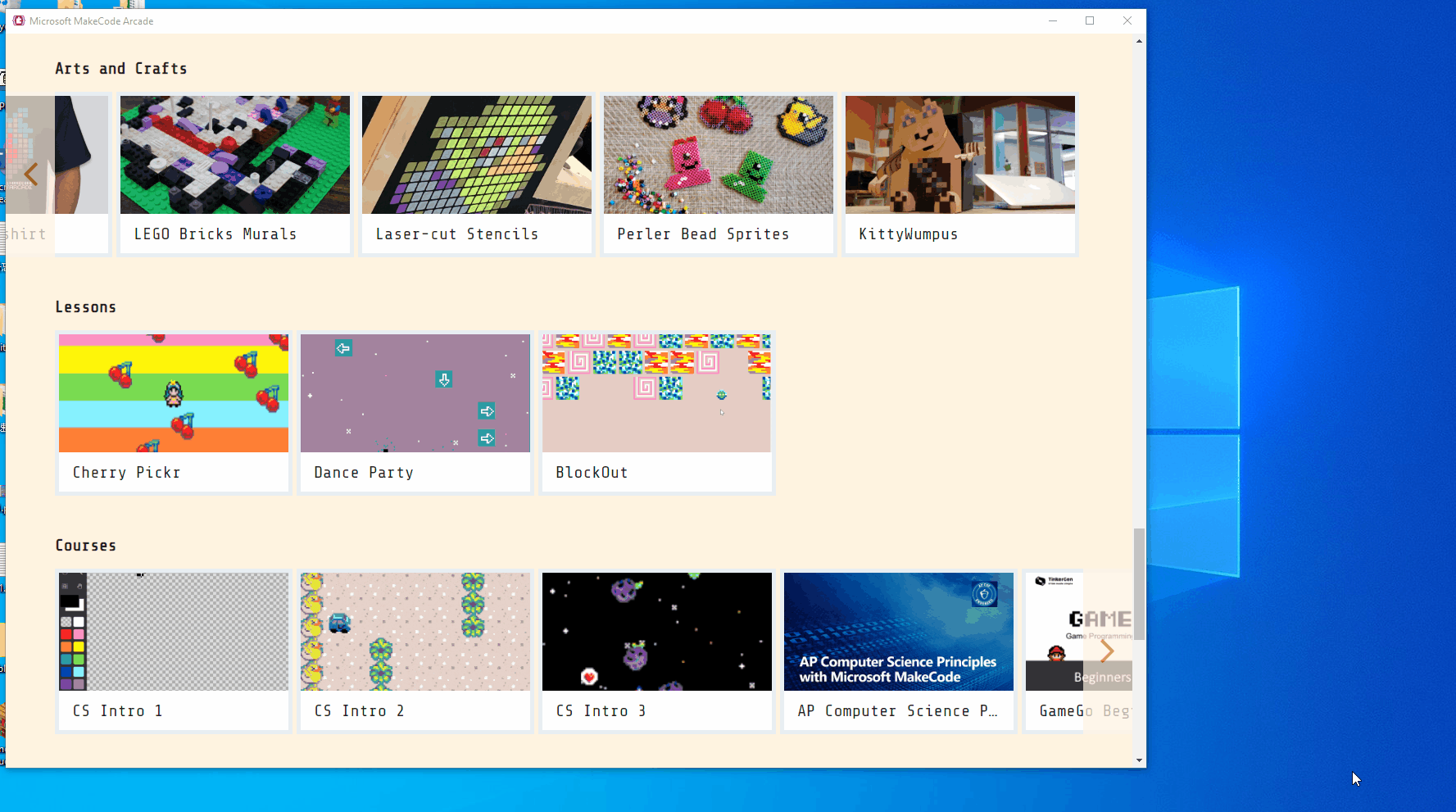Screen dimensions: 1456x812
Task: Open the LEGO Bricks Murals thumbnail
Action: click(235, 155)
